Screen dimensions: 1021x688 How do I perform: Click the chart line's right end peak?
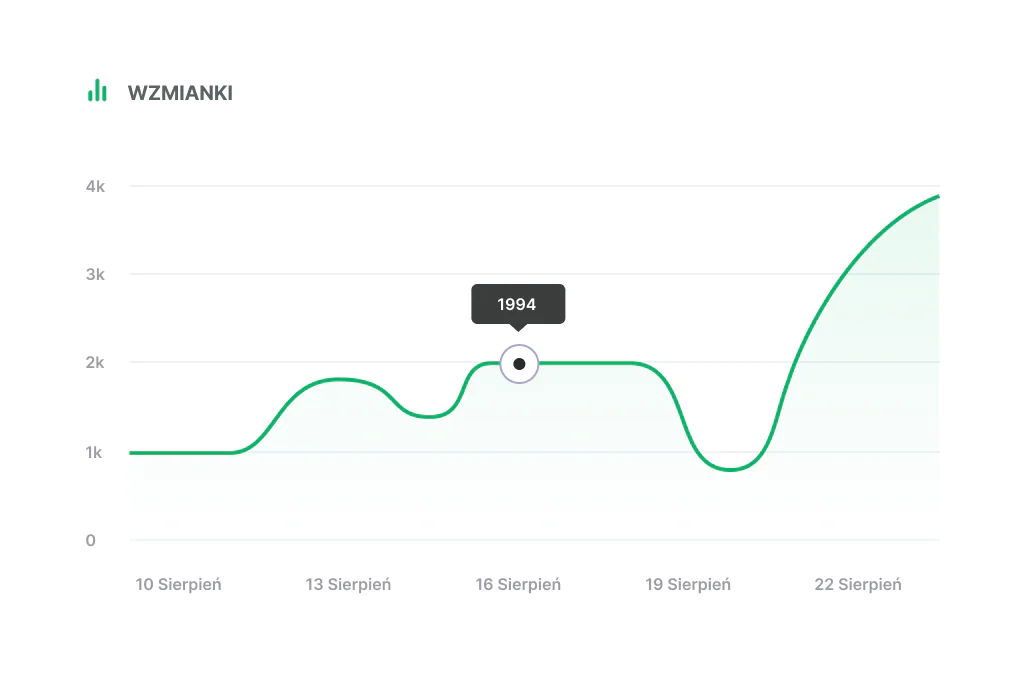point(937,197)
